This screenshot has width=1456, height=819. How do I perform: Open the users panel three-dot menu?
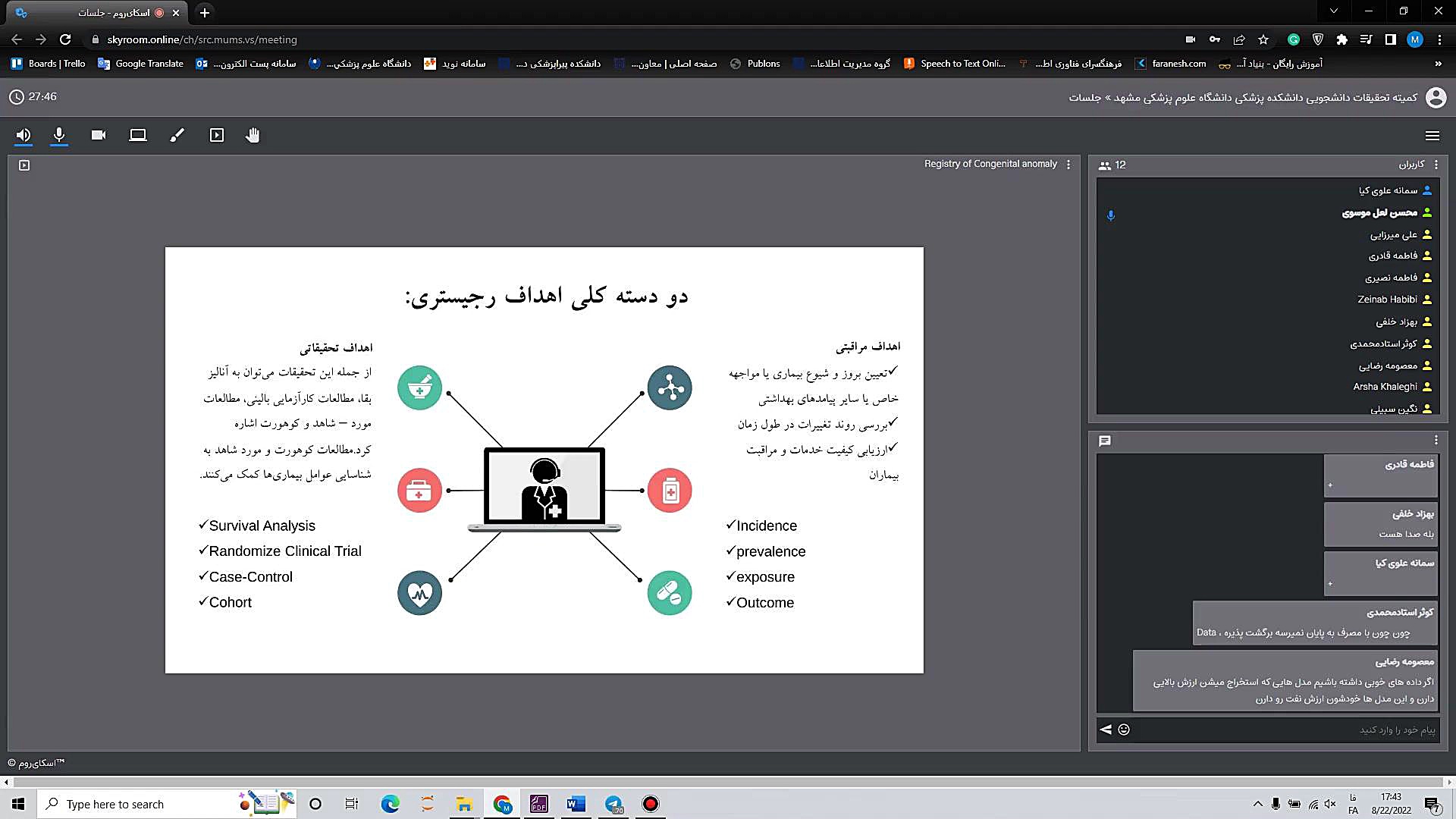(x=1436, y=165)
